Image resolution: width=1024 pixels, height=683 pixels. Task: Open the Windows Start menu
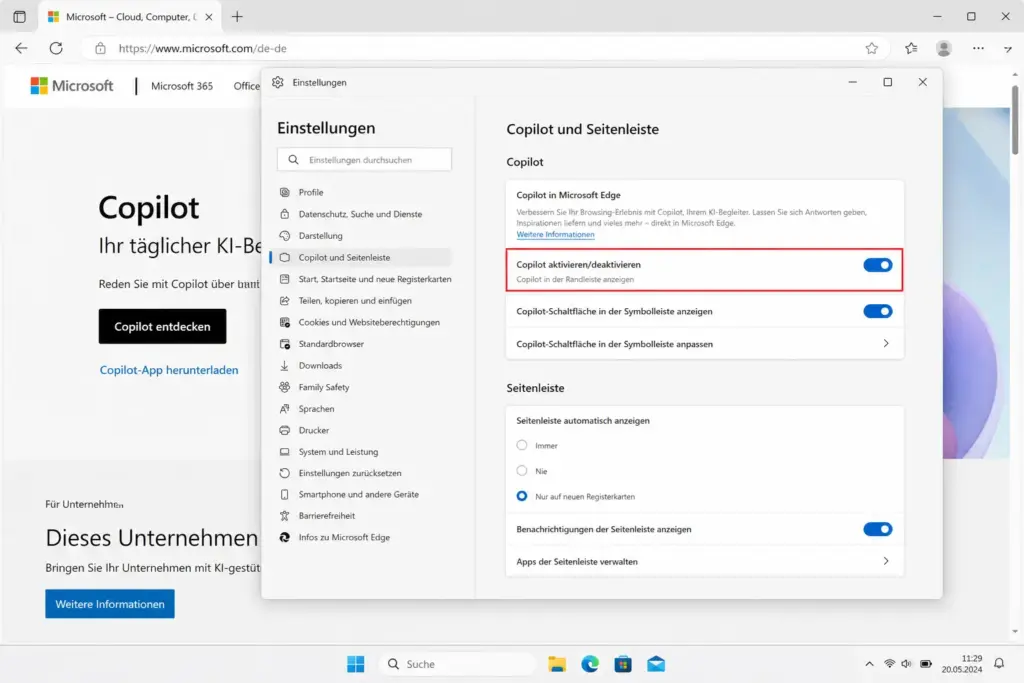[356, 664]
